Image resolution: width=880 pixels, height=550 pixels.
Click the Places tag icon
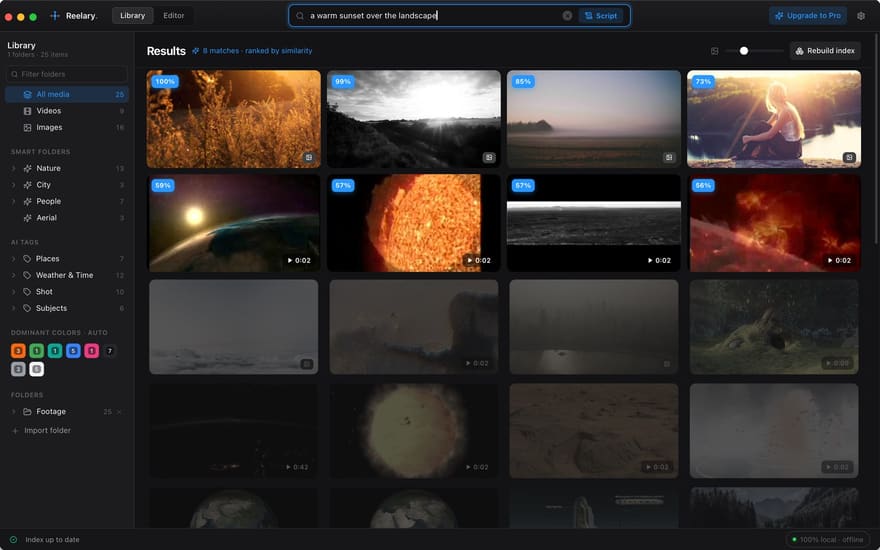(26, 259)
